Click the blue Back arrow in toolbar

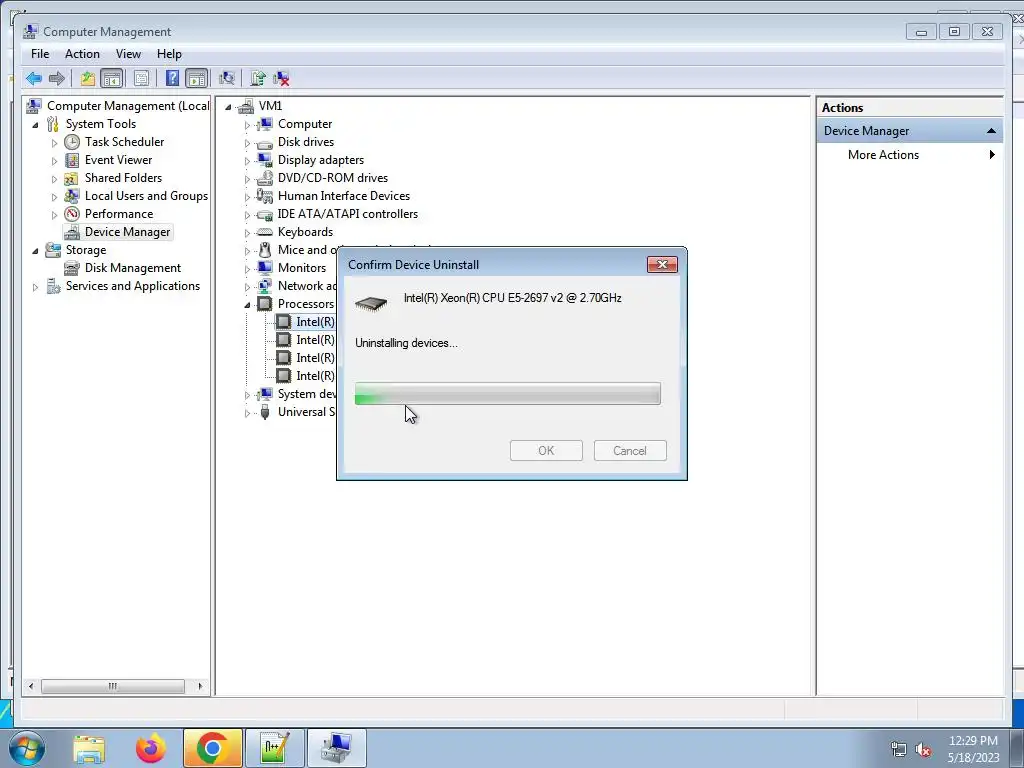coord(34,78)
